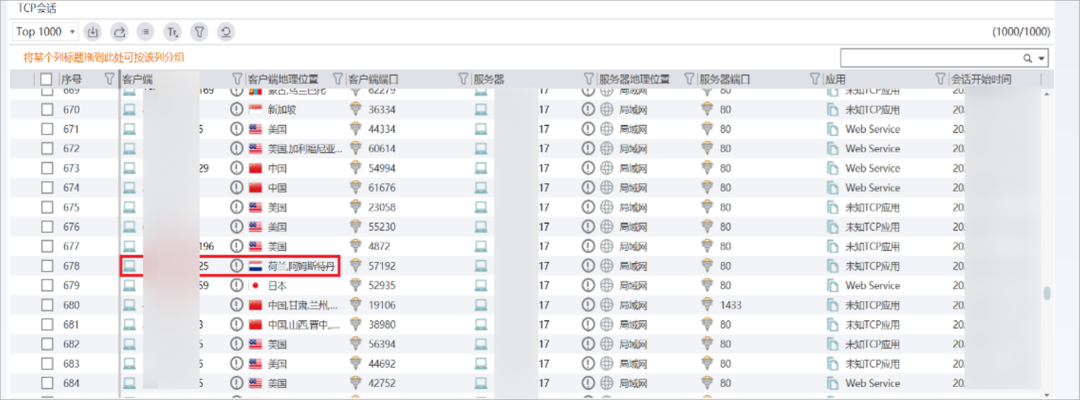Click the application icon in row 680
Viewport: 1080px width, 400px height.
832,305
